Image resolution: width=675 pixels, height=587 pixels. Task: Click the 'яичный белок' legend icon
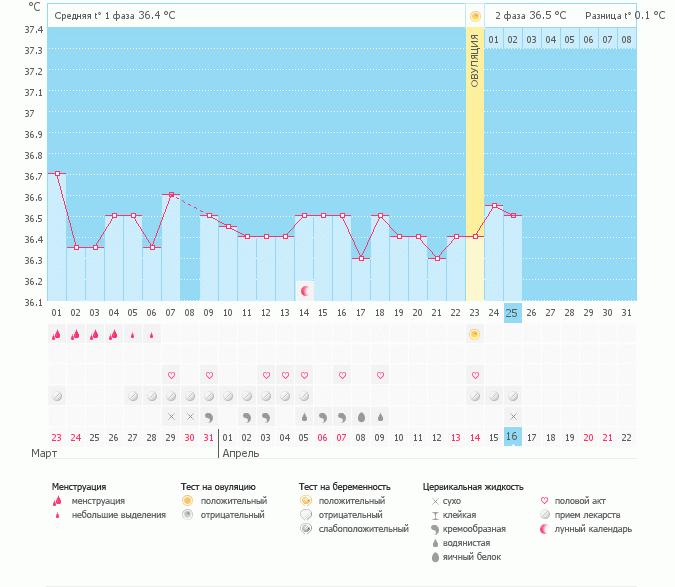point(434,557)
